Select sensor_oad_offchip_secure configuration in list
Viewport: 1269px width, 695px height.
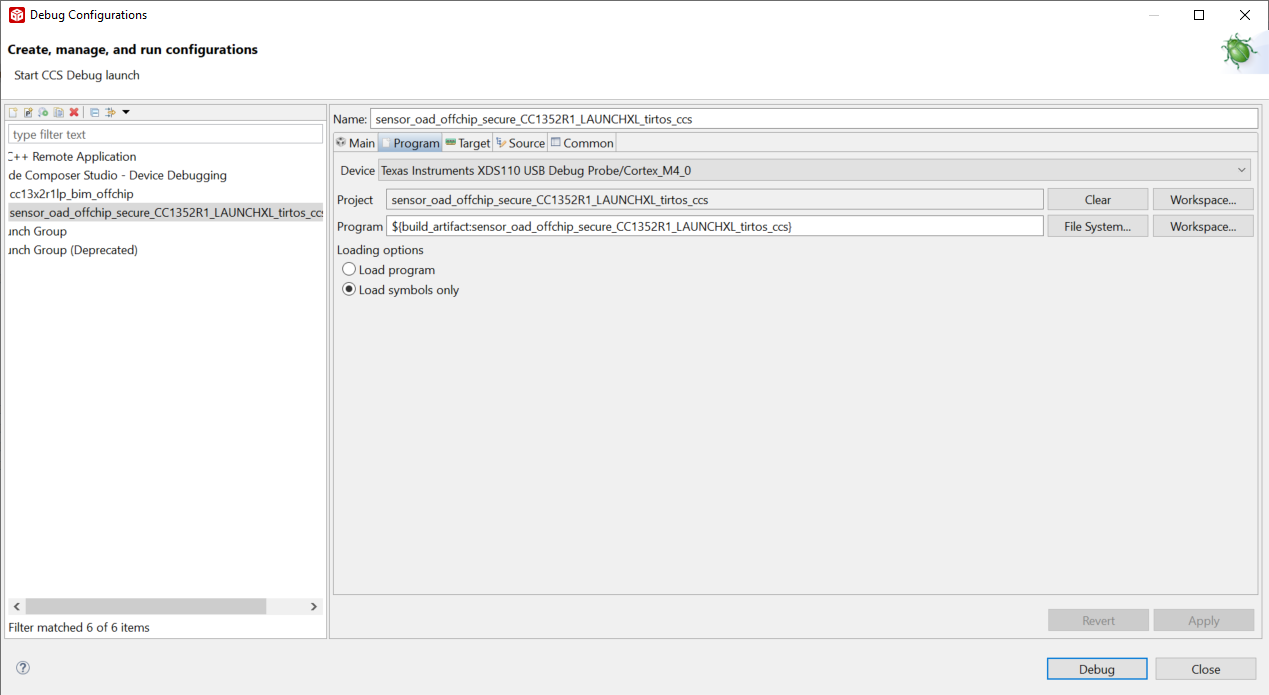pos(165,212)
